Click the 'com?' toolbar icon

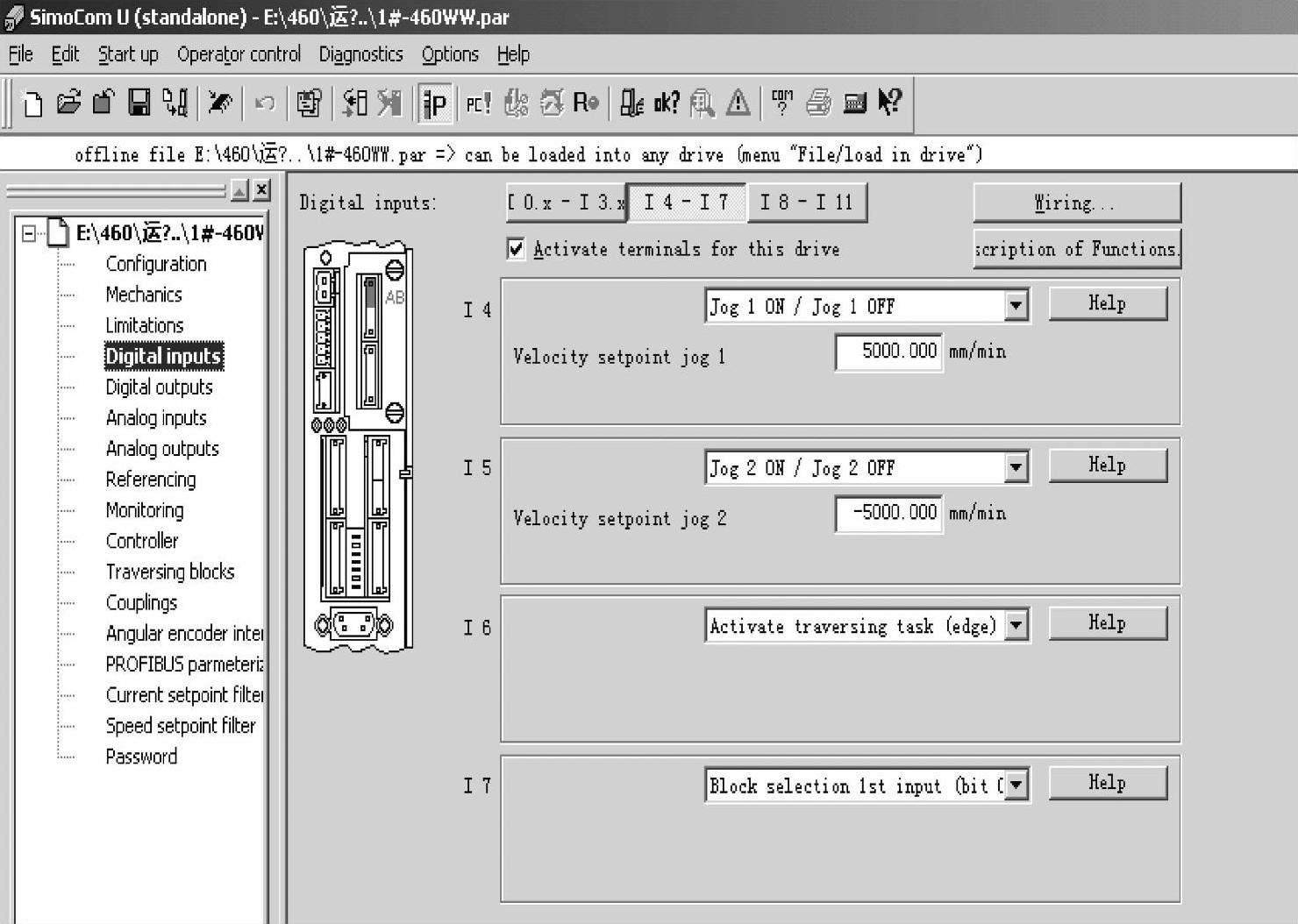click(781, 103)
